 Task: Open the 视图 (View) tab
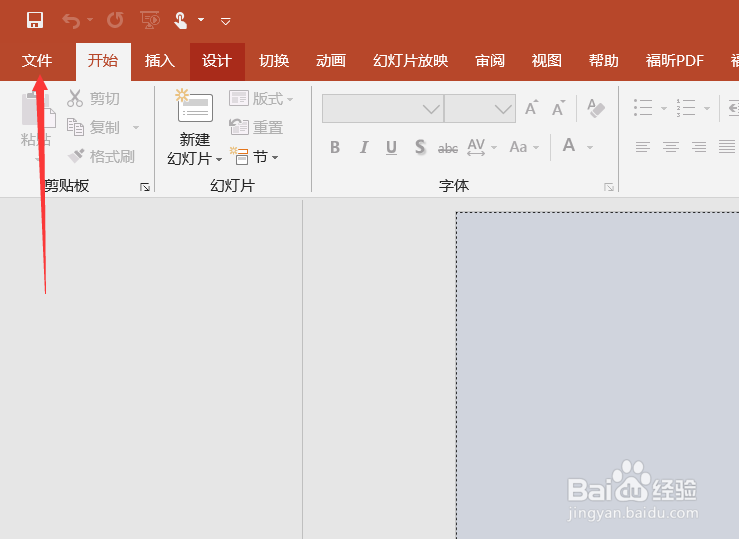(547, 61)
